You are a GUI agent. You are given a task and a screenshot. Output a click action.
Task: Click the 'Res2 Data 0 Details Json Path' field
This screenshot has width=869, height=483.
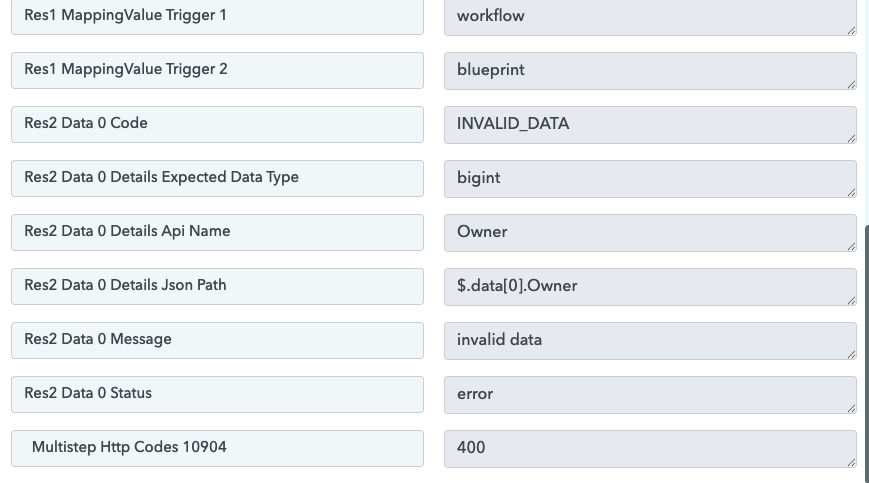217,286
